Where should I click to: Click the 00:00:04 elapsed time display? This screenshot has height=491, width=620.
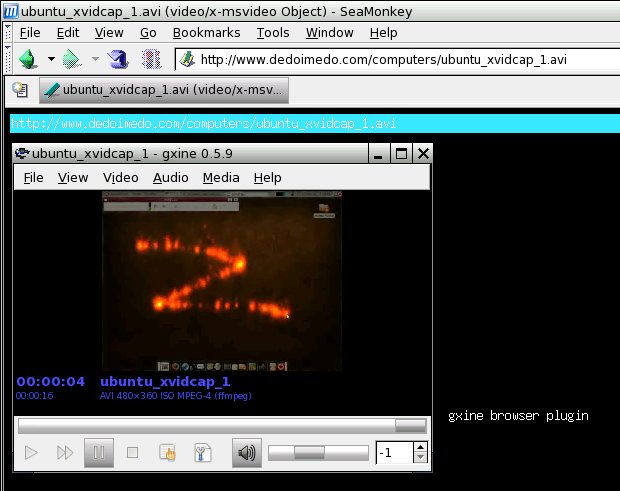pyautogui.click(x=51, y=381)
